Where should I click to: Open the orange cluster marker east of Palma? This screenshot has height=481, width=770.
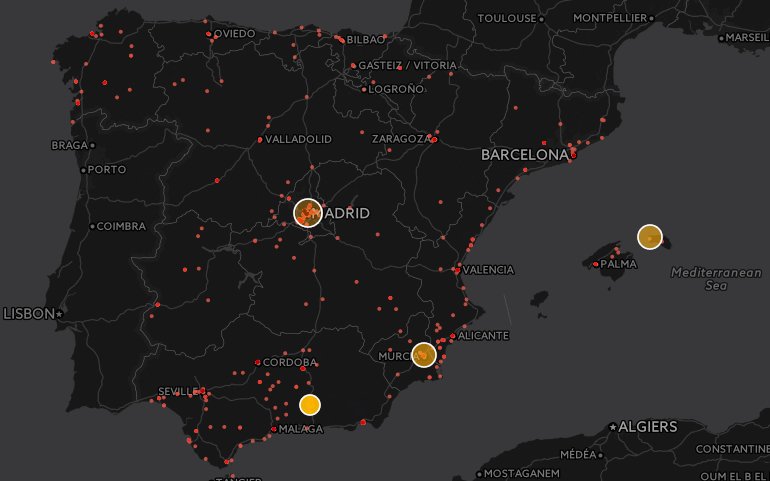click(650, 237)
